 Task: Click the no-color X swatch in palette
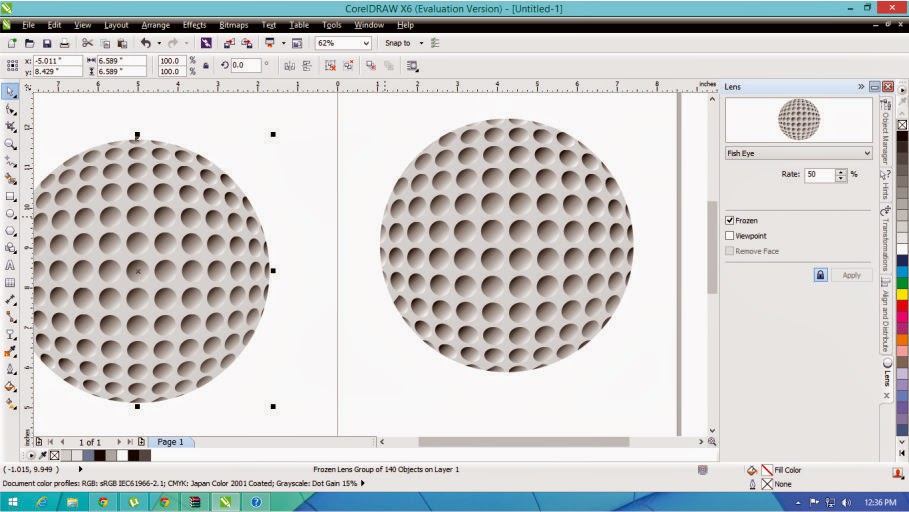902,125
